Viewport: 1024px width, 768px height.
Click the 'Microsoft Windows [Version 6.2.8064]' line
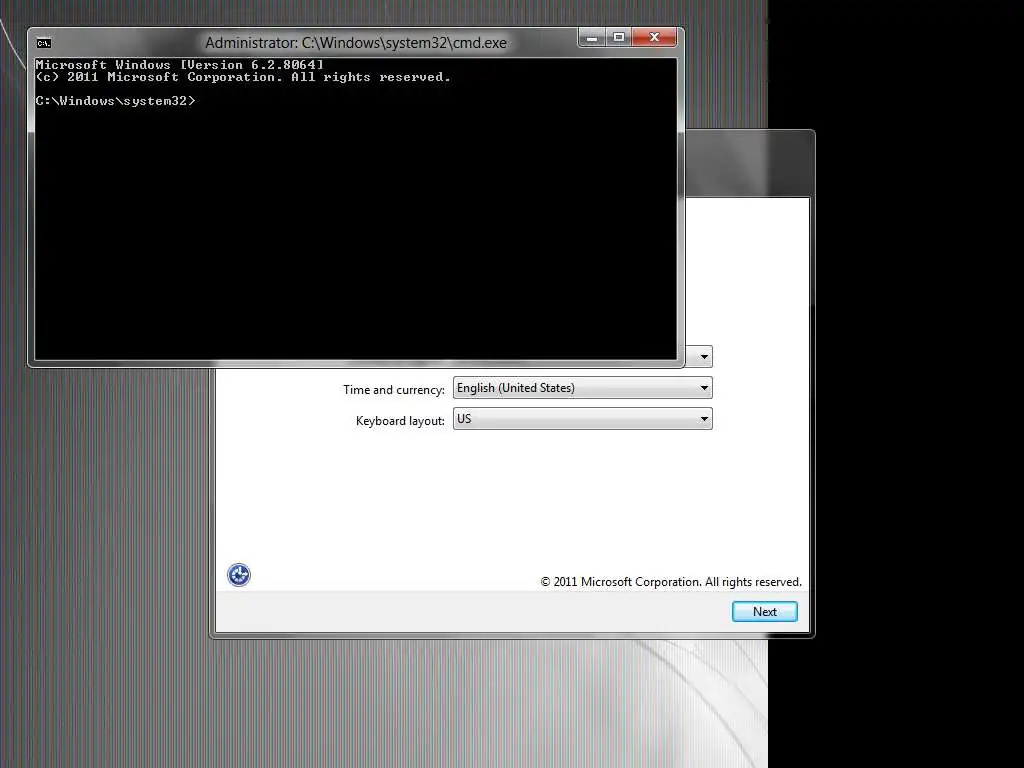pyautogui.click(x=180, y=65)
